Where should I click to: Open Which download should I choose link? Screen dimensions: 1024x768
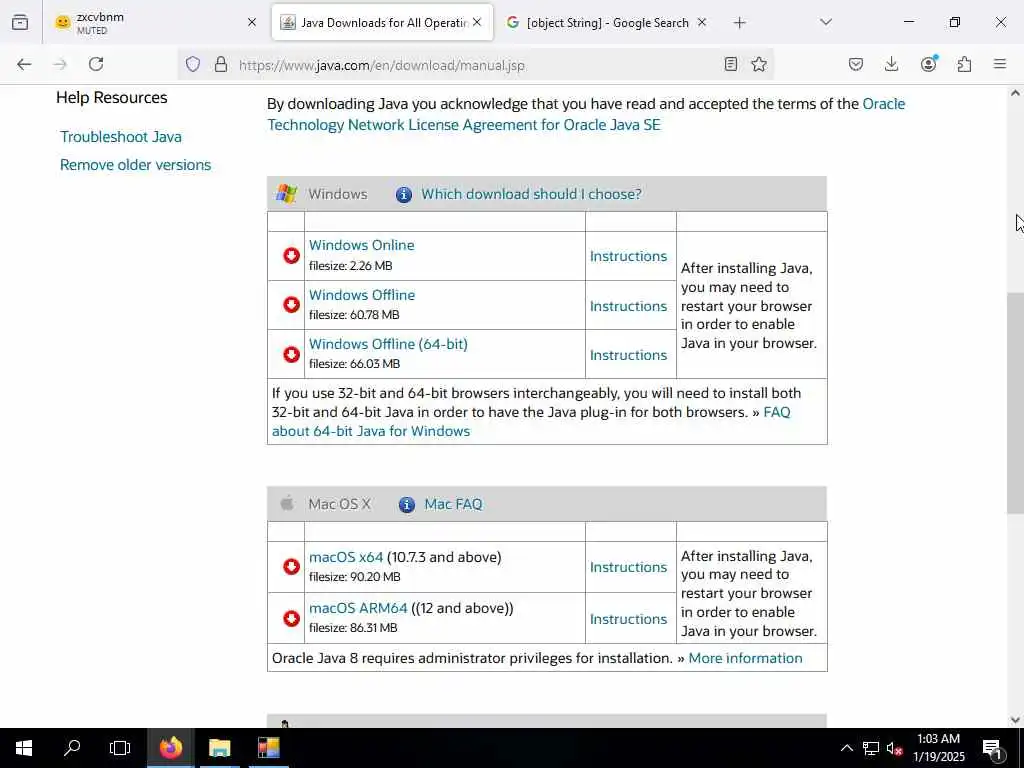click(531, 194)
